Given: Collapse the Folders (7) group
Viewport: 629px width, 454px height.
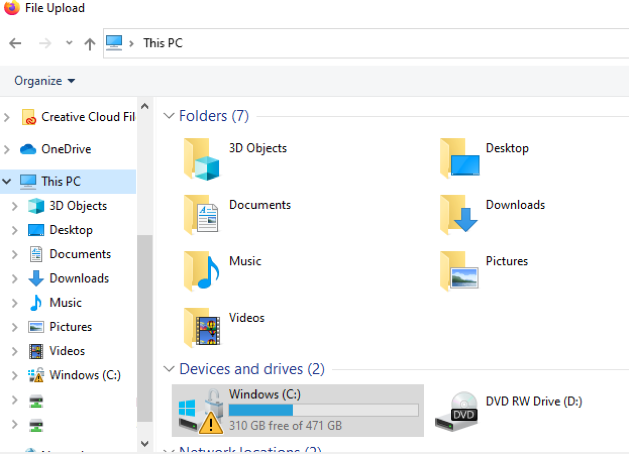Looking at the screenshot, I should coord(168,116).
